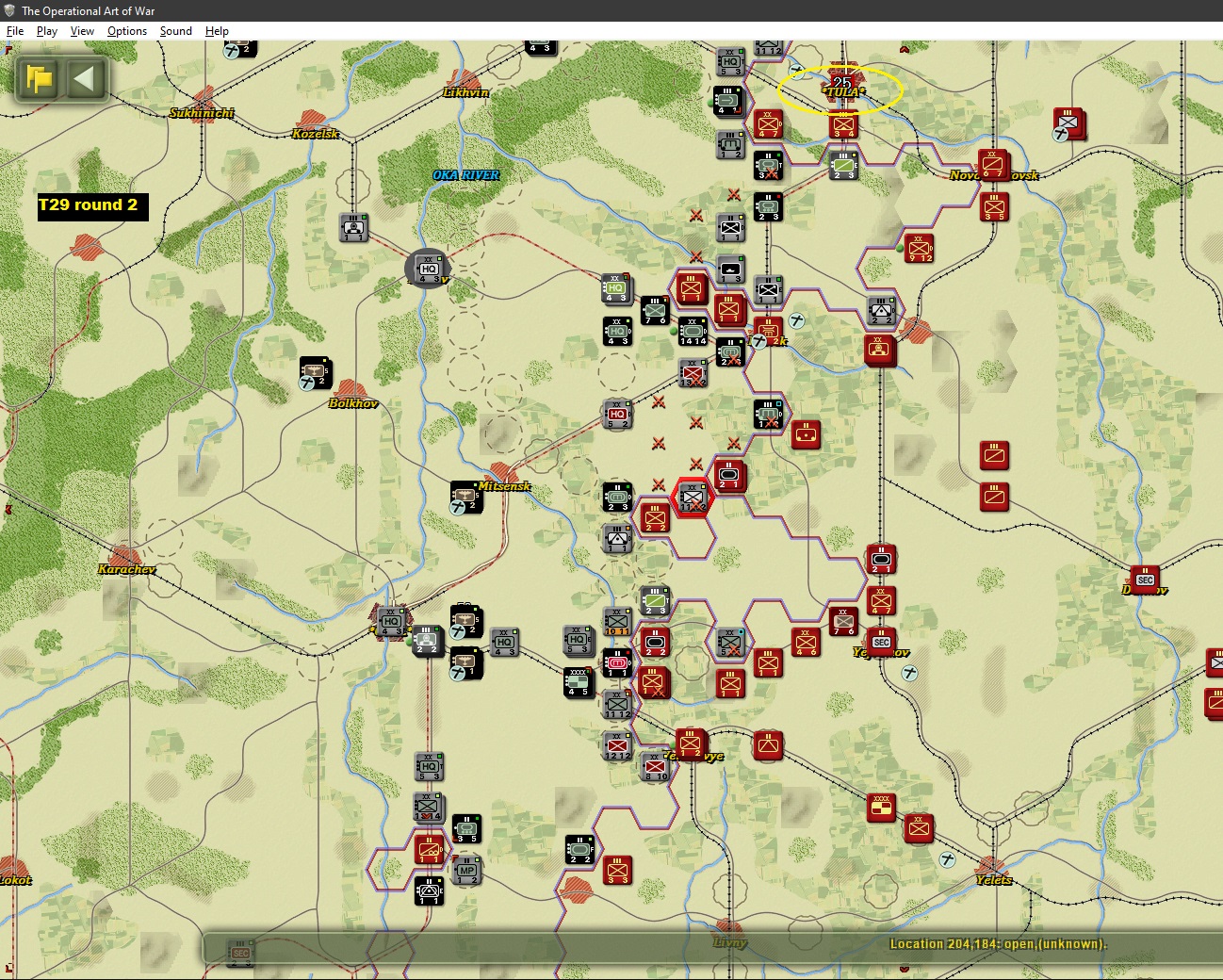Click the OKA RIVER label
This screenshot has height=980, width=1223.
pyautogui.click(x=465, y=175)
